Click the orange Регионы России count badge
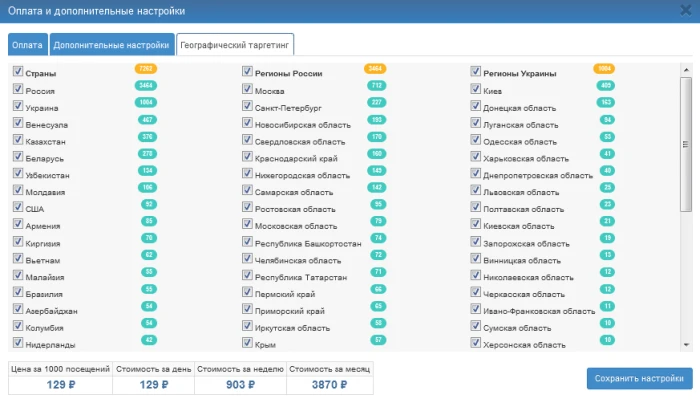 [x=376, y=69]
